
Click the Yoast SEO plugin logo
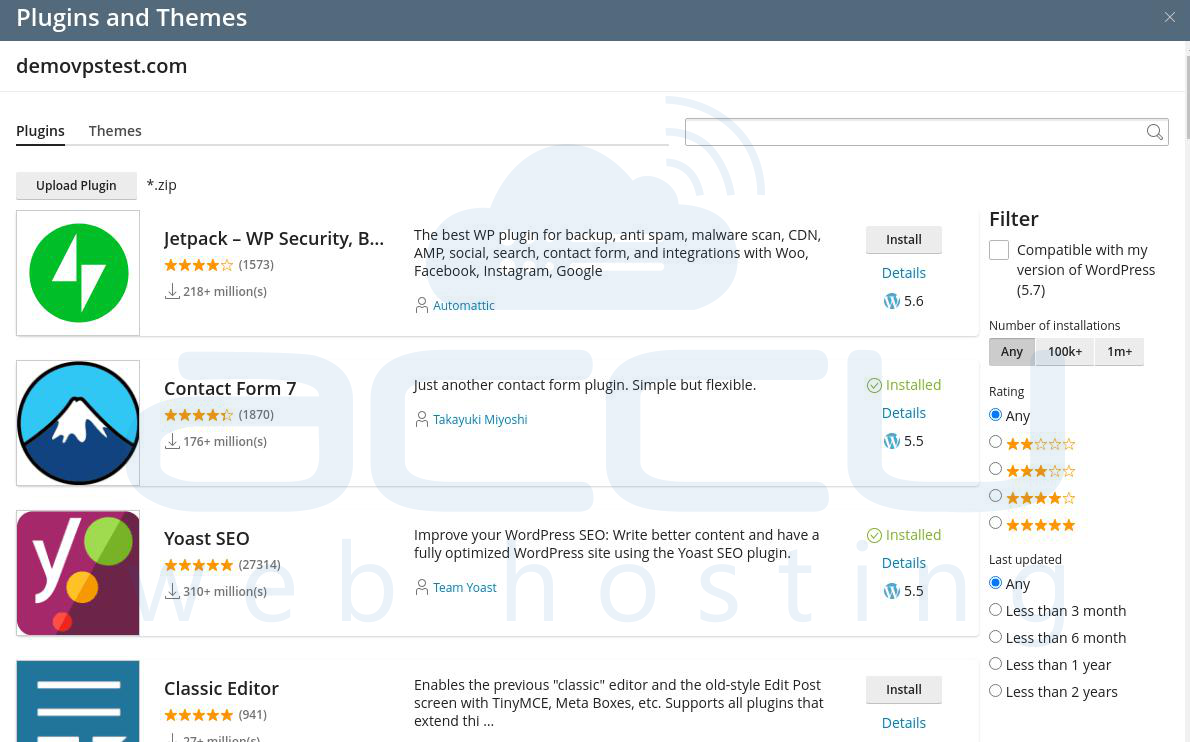point(78,573)
